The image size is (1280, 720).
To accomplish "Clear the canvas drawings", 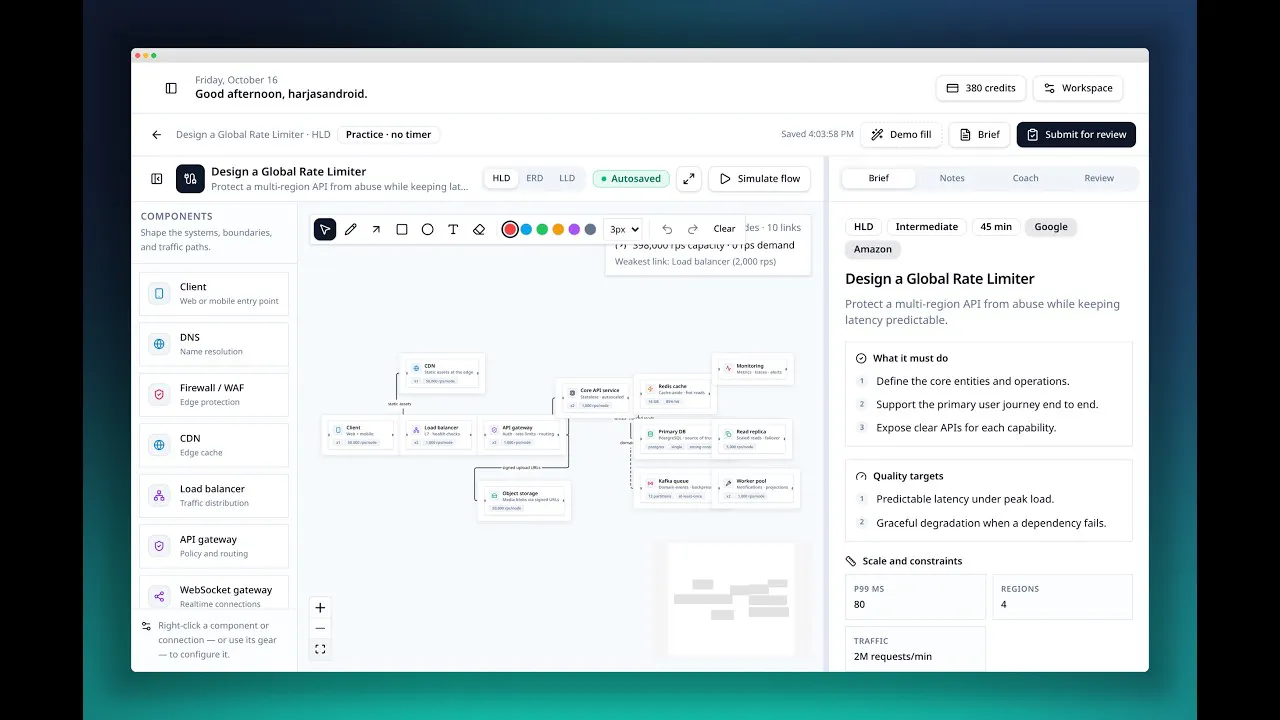I will (x=725, y=229).
